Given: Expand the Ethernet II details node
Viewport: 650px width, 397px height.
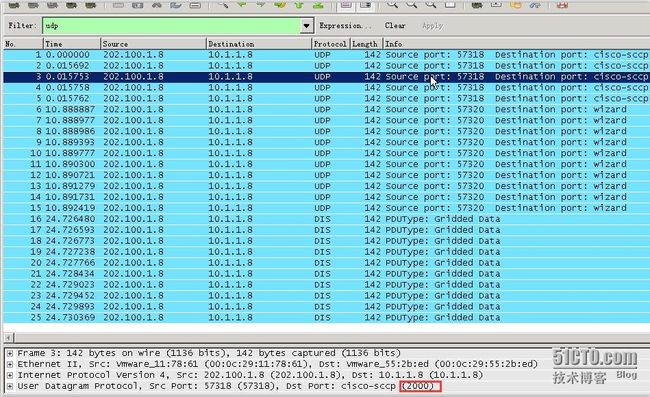Looking at the screenshot, I should tap(10, 364).
